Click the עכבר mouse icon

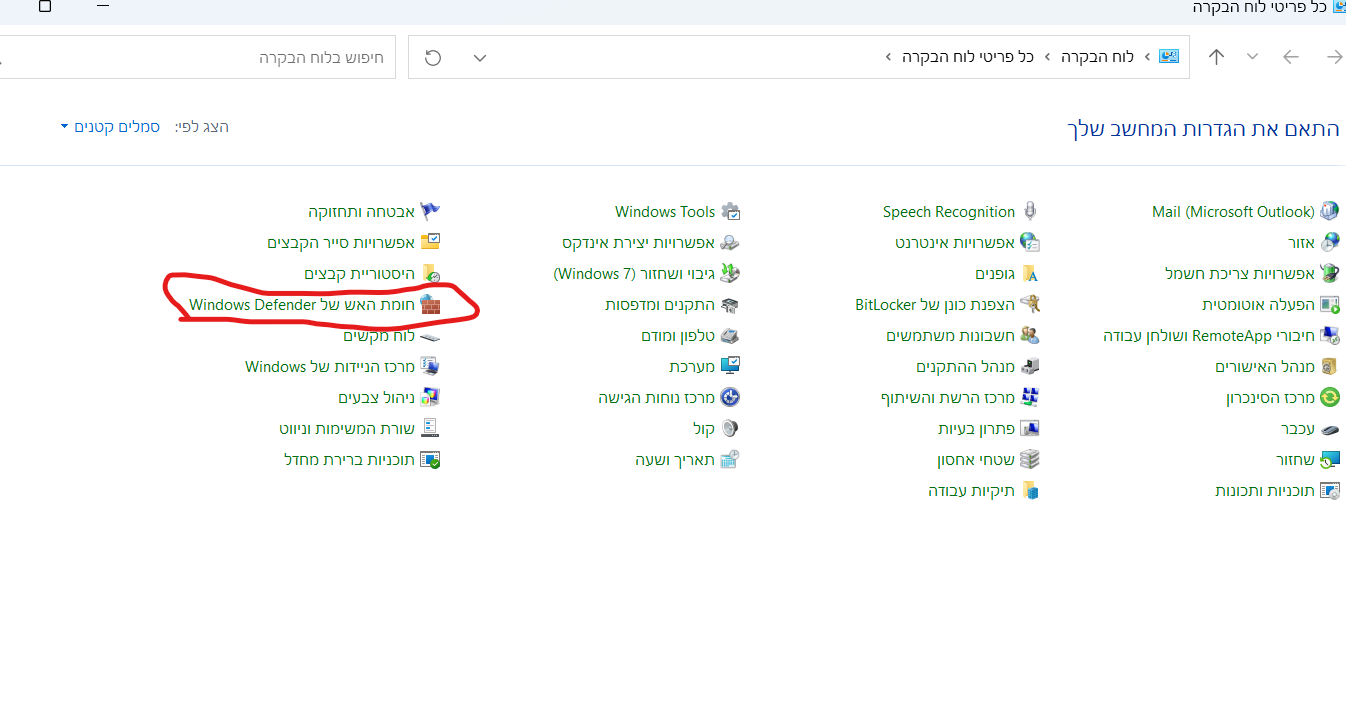click(x=1329, y=428)
